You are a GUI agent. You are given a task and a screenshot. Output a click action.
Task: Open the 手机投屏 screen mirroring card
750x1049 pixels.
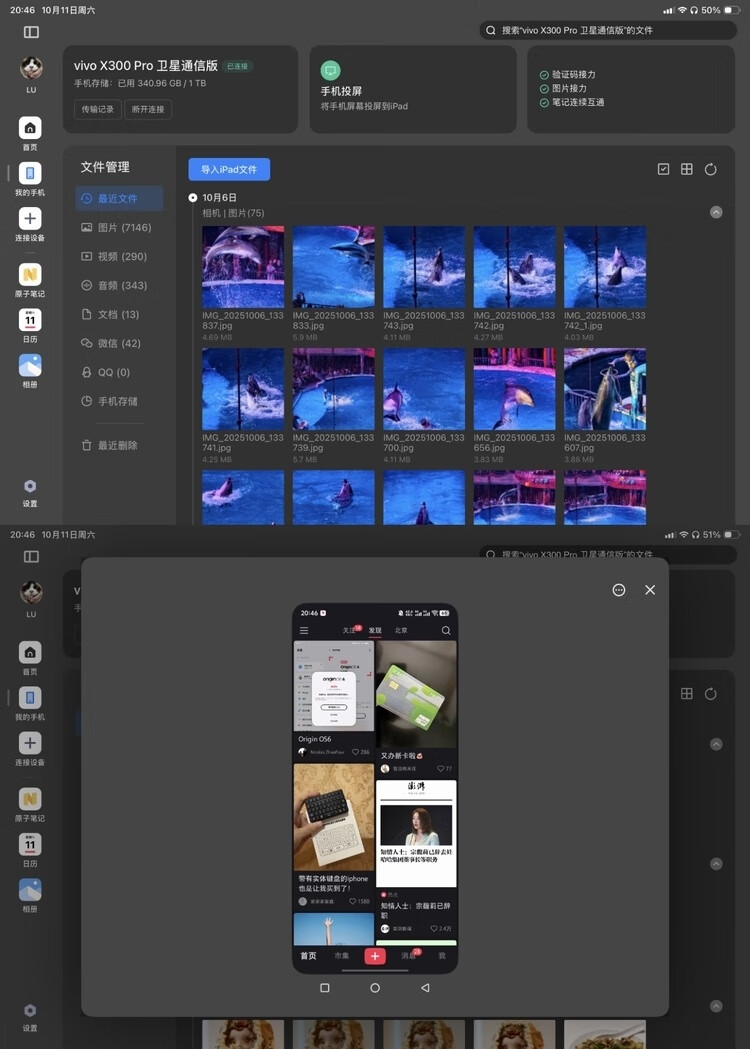point(403,89)
